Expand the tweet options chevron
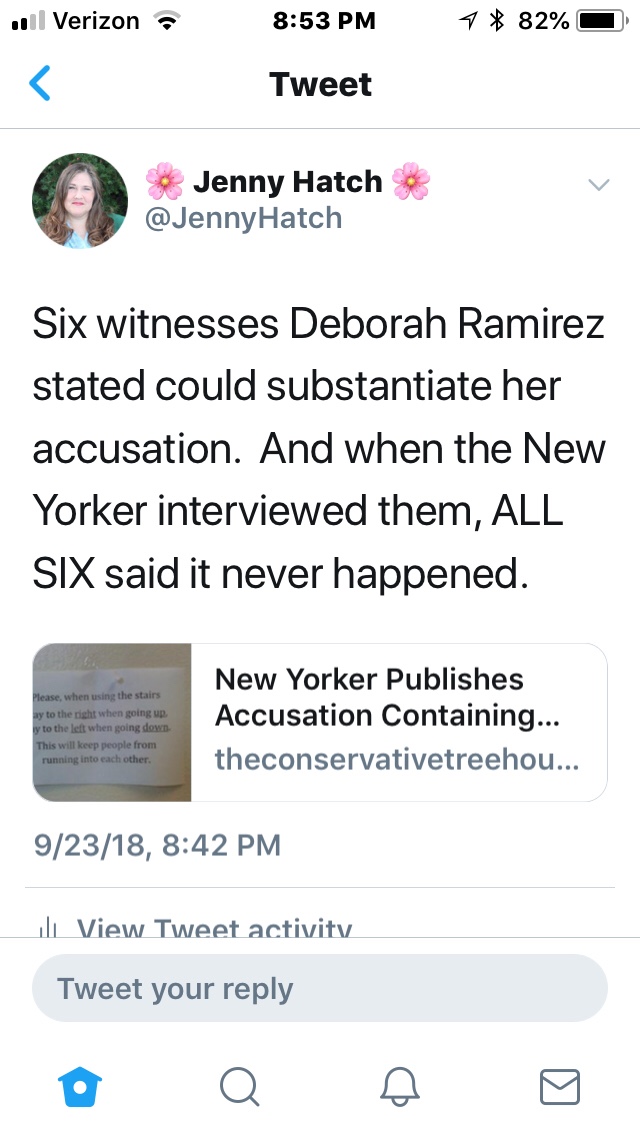This screenshot has height=1136, width=640. coord(598,185)
